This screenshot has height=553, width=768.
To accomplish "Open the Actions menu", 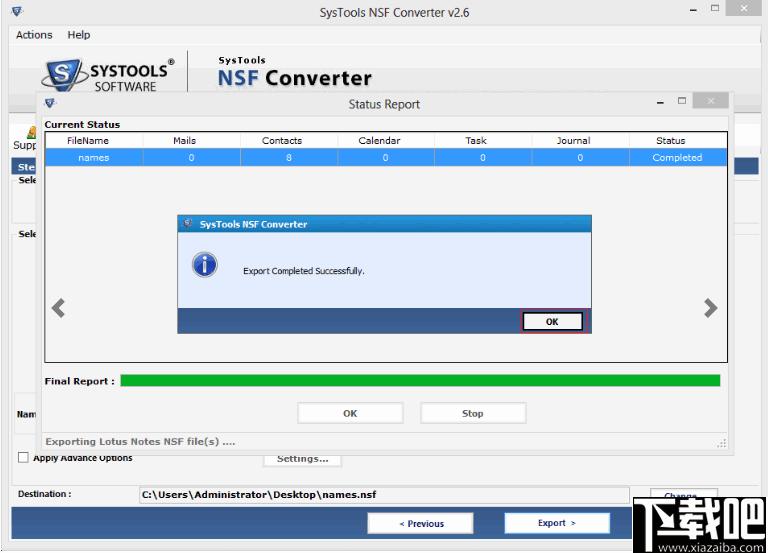I will point(34,35).
